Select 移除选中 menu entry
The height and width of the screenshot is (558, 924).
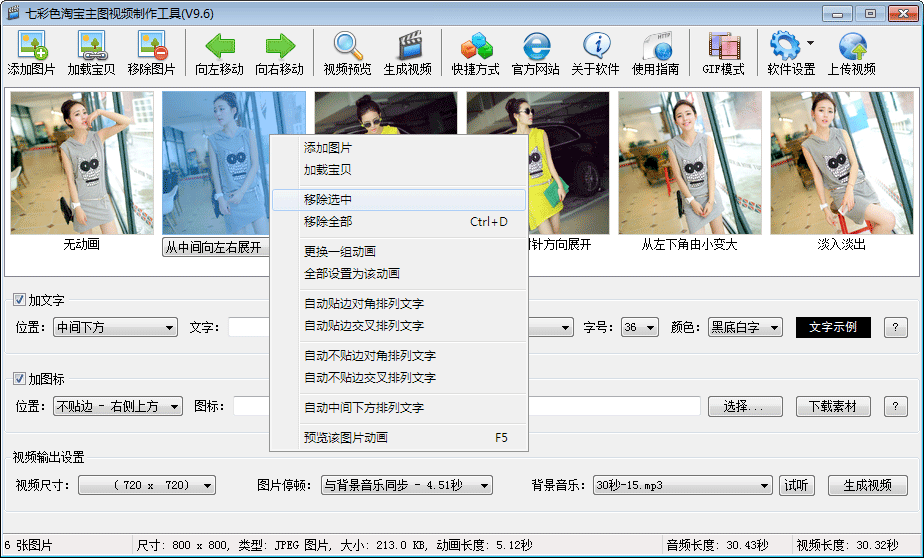pyautogui.click(x=399, y=199)
